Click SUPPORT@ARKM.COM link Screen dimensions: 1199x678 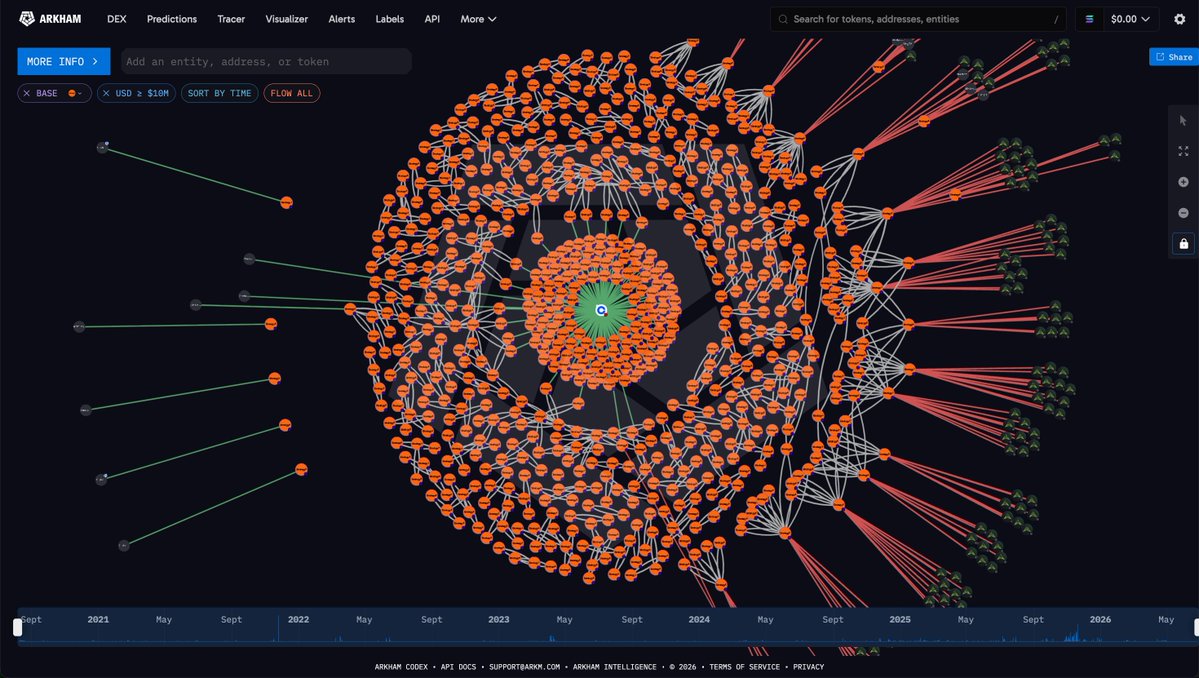click(x=525, y=667)
